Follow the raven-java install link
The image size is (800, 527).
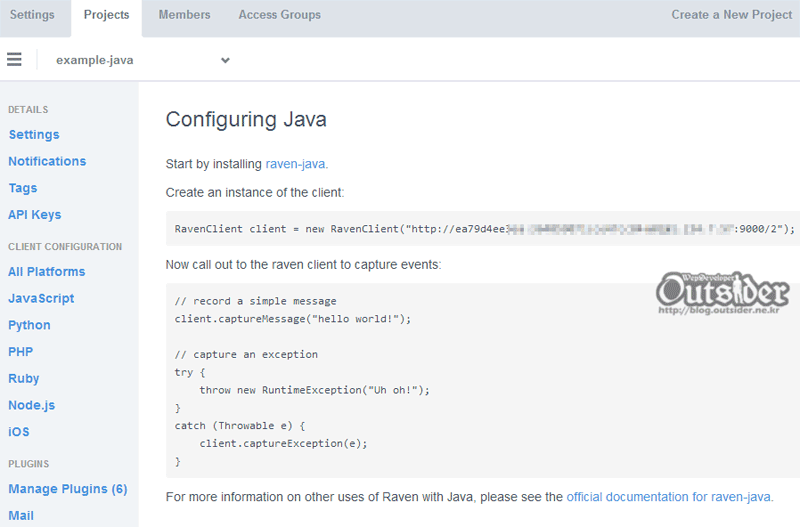tap(295, 164)
